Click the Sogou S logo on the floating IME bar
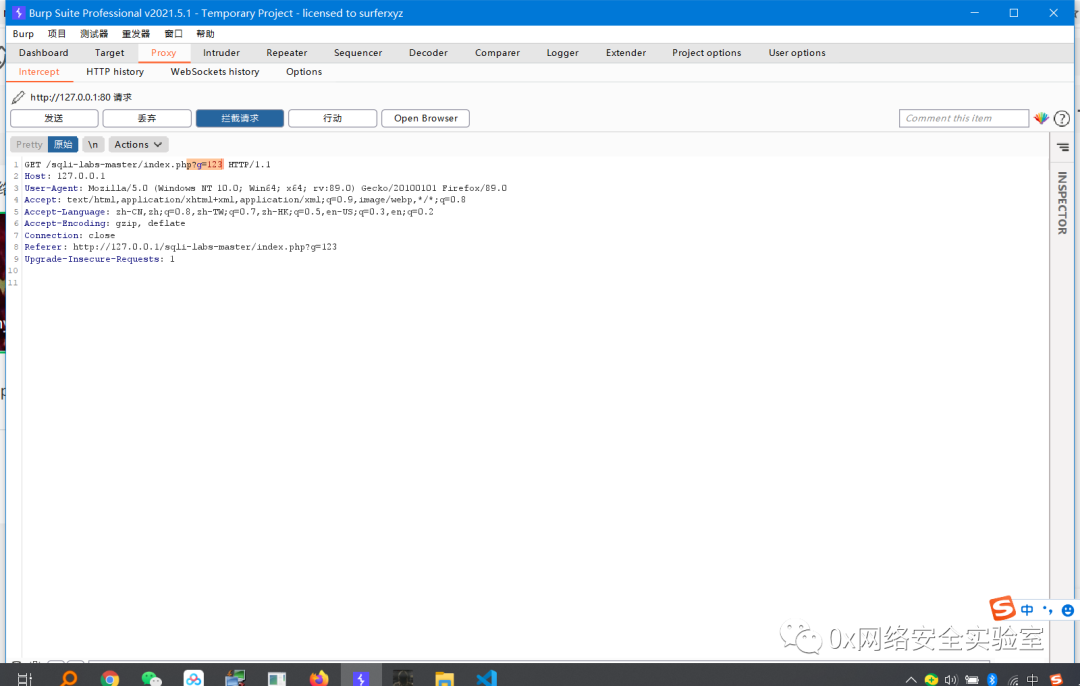The width and height of the screenshot is (1080, 686). (x=1002, y=608)
